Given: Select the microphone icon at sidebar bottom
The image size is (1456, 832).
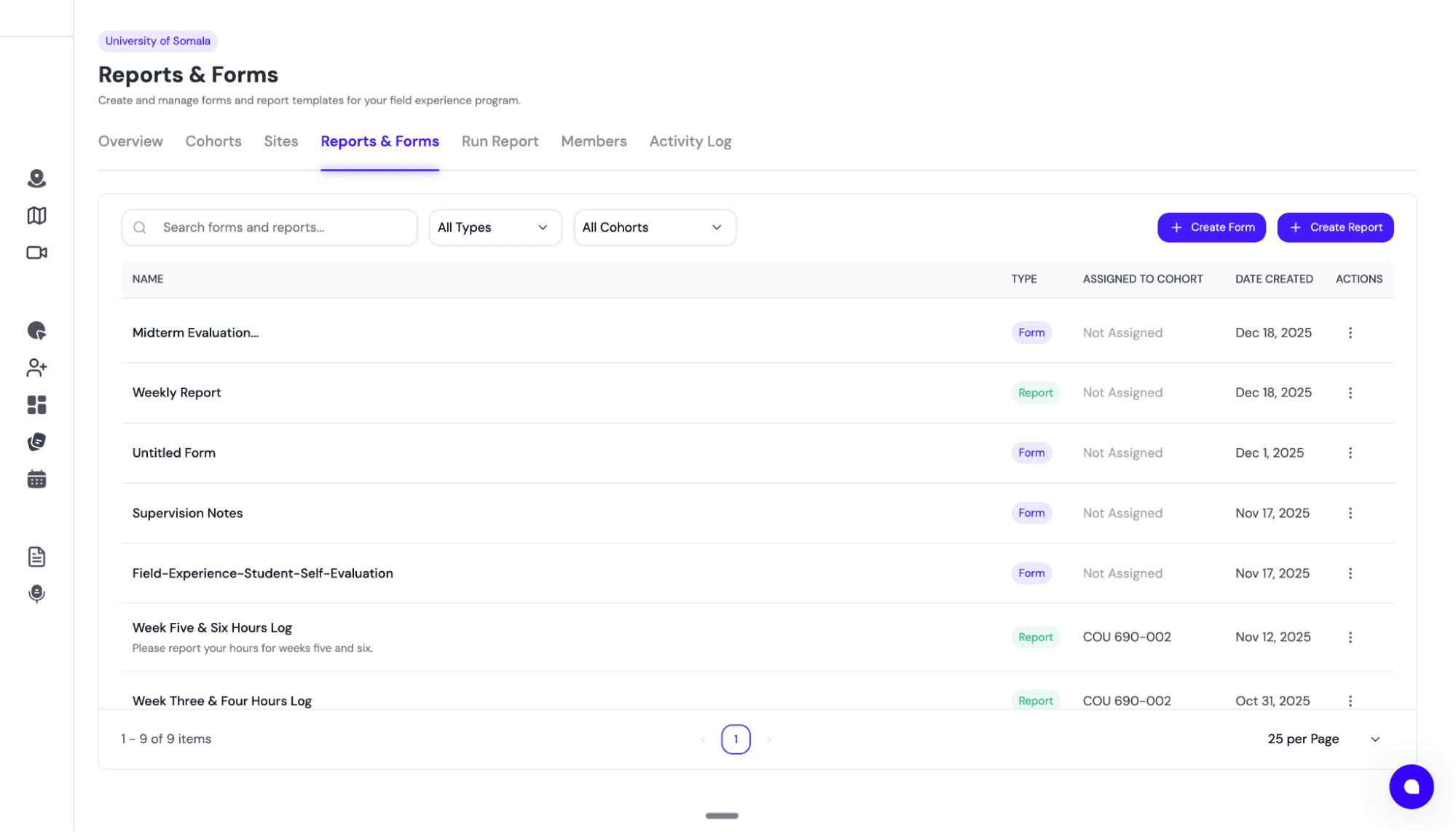Looking at the screenshot, I should (x=36, y=594).
